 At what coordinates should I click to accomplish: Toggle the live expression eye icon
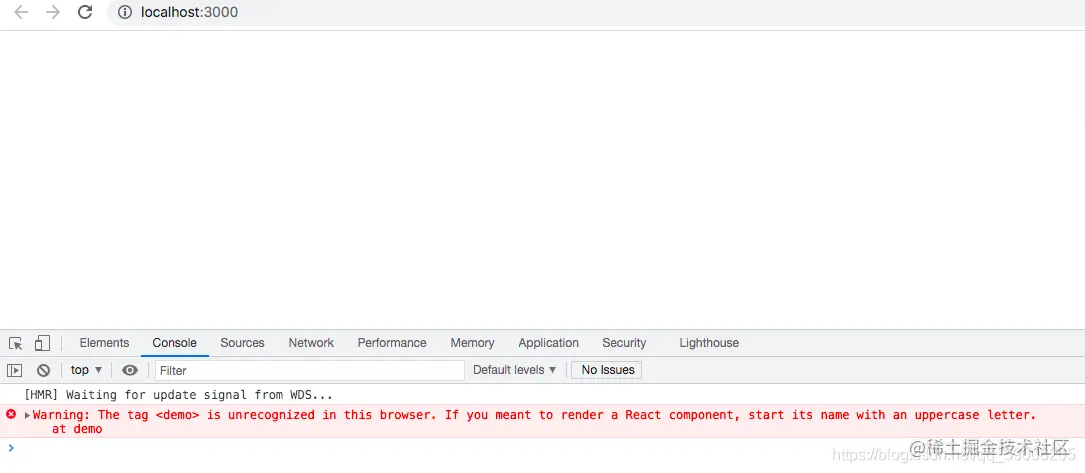[x=130, y=371]
